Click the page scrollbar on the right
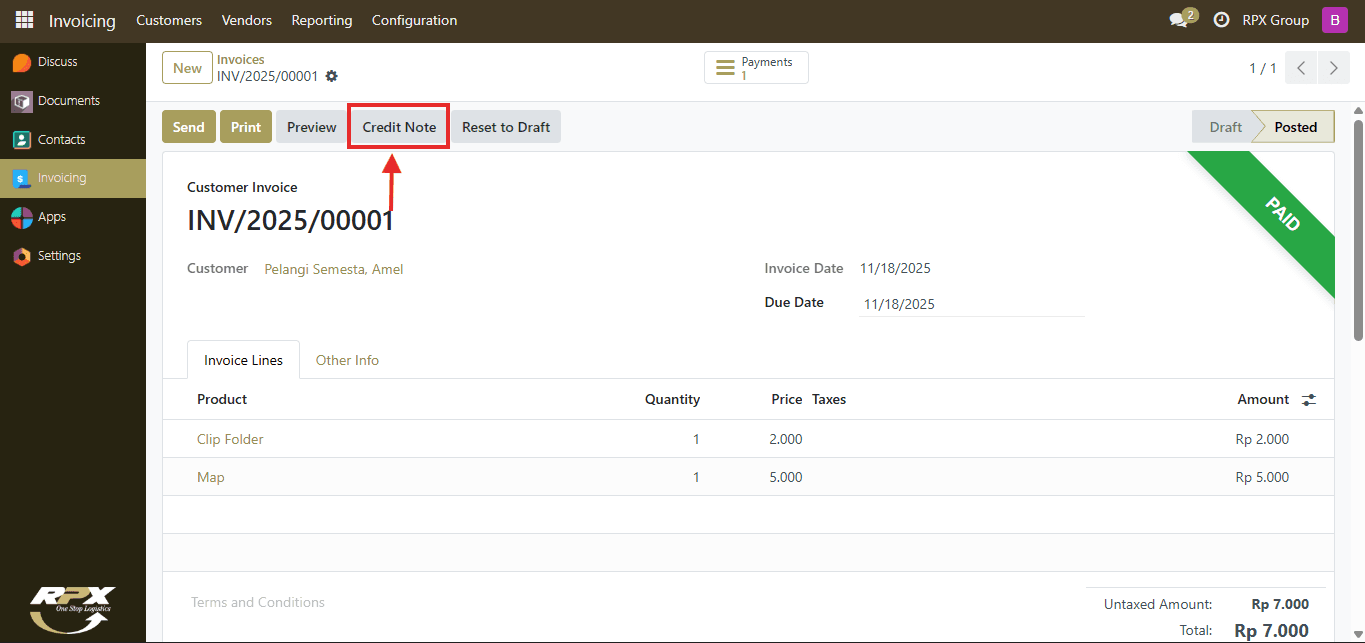The width and height of the screenshot is (1365, 643). [x=1358, y=230]
